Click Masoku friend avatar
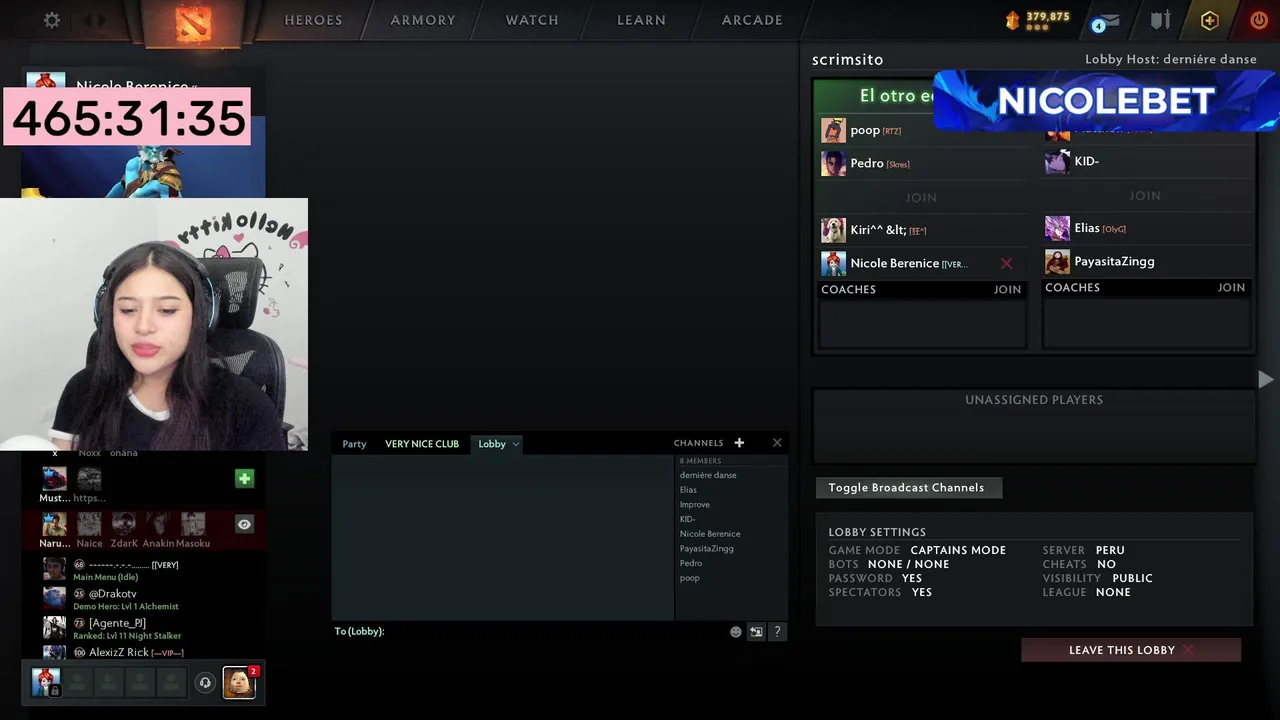Screen dimensions: 1280x720 point(193,525)
